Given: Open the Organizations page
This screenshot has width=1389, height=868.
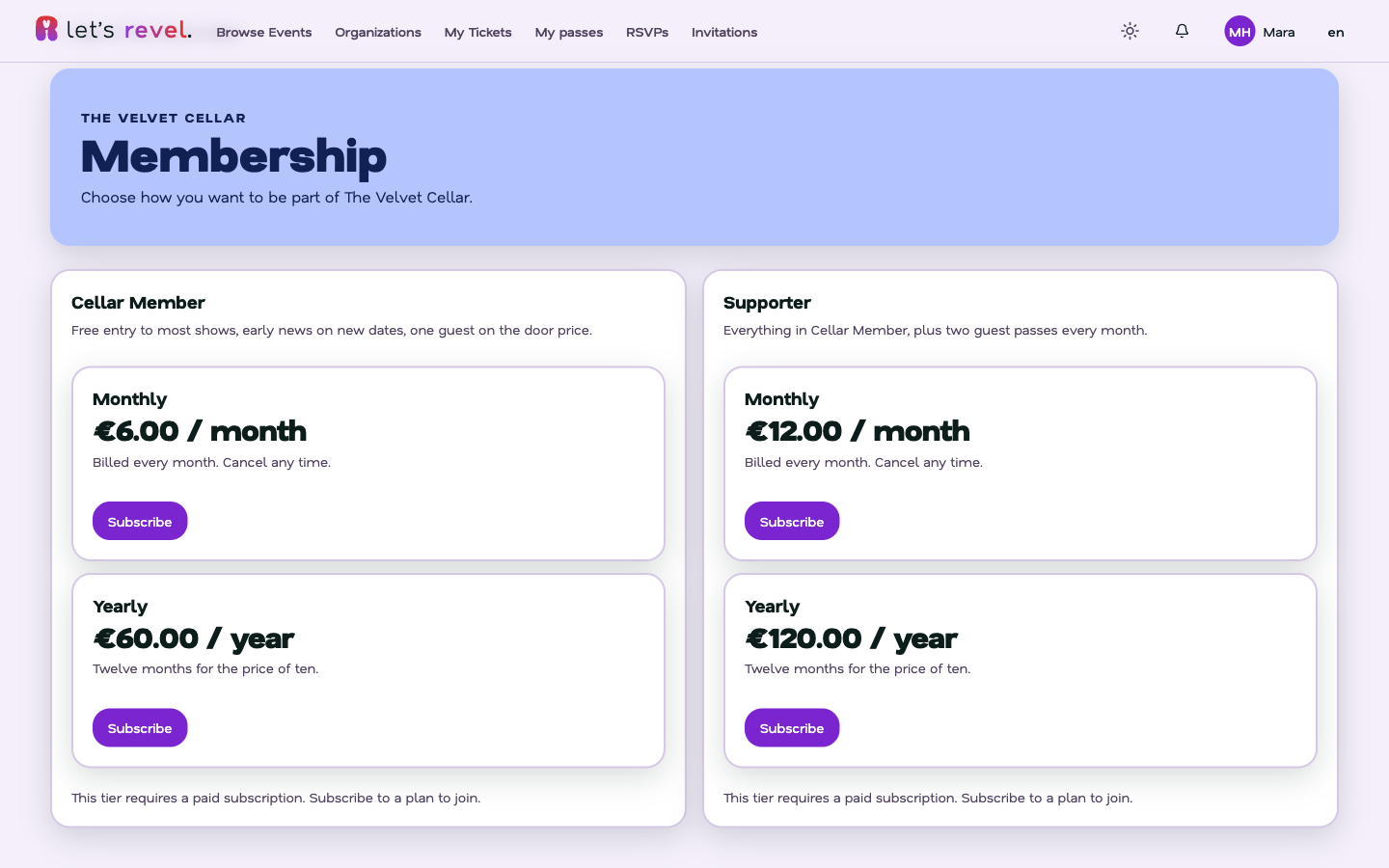Looking at the screenshot, I should [x=378, y=32].
